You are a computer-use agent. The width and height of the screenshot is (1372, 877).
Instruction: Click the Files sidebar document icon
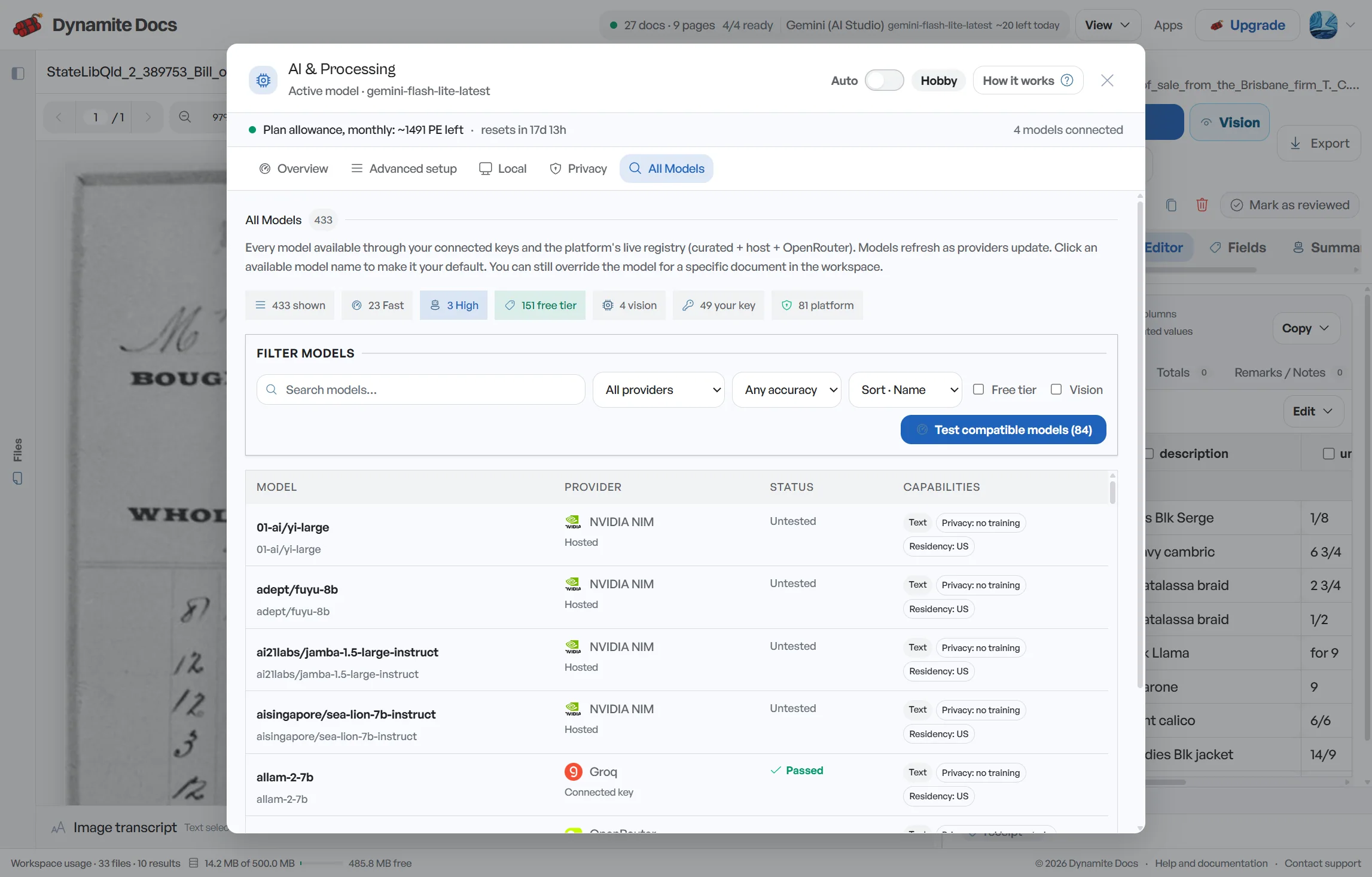coord(17,478)
